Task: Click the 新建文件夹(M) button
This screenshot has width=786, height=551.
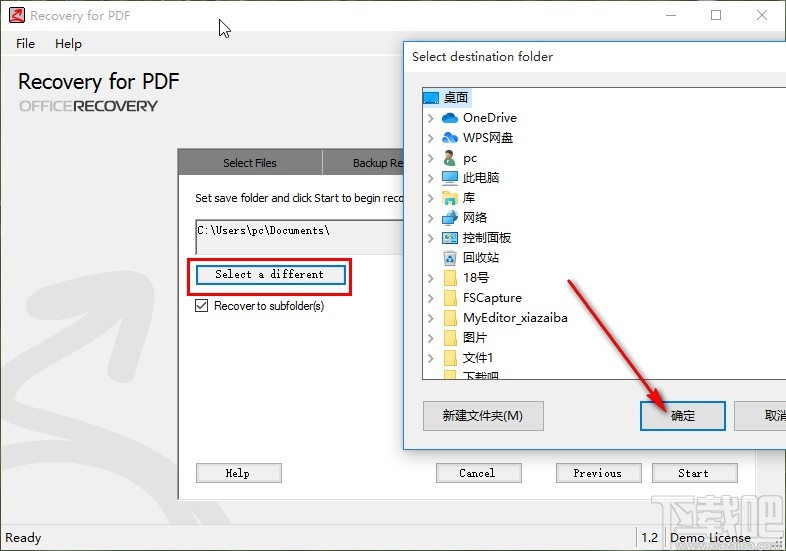Action: 483,416
